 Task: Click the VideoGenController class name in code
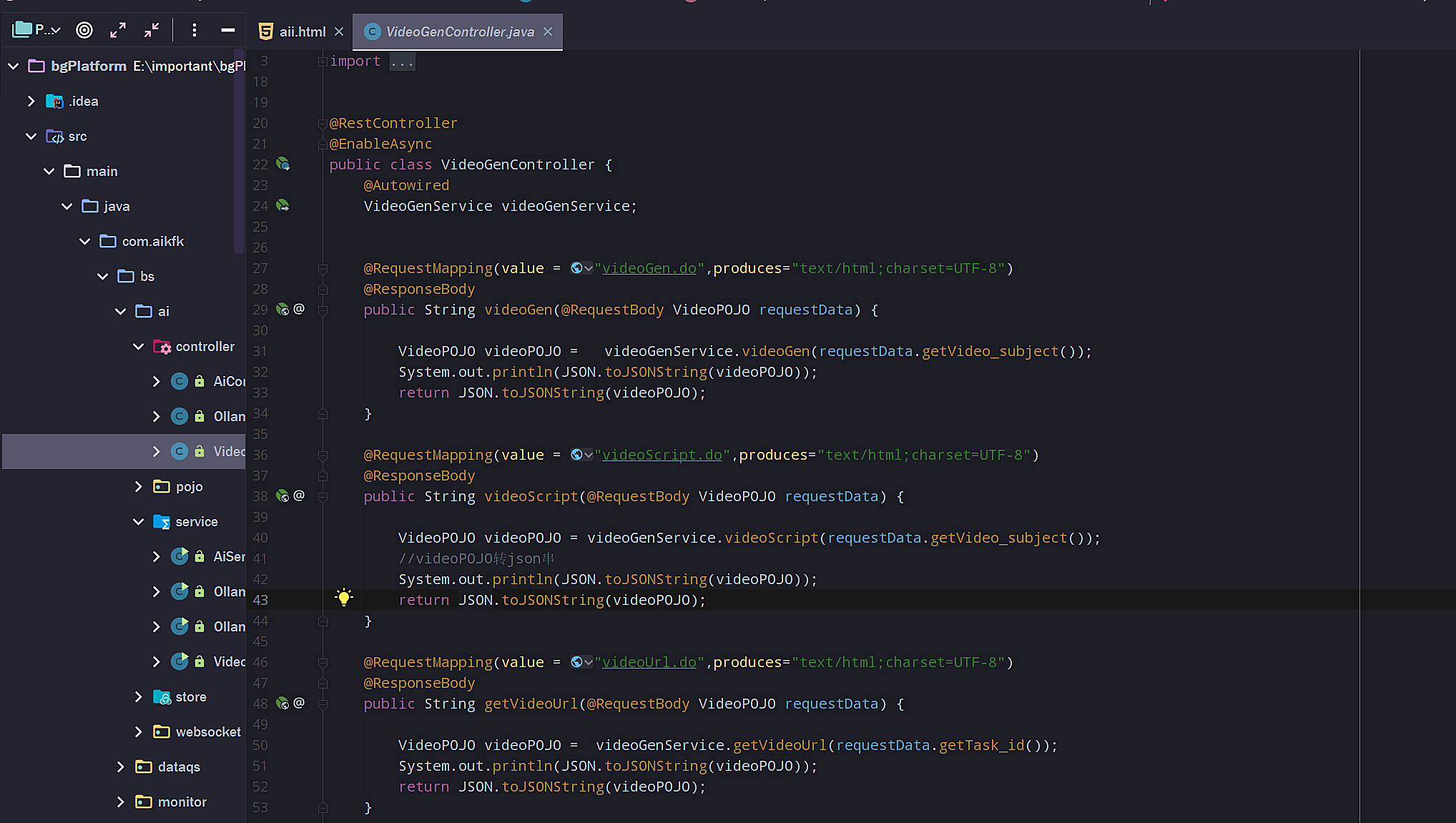(518, 164)
